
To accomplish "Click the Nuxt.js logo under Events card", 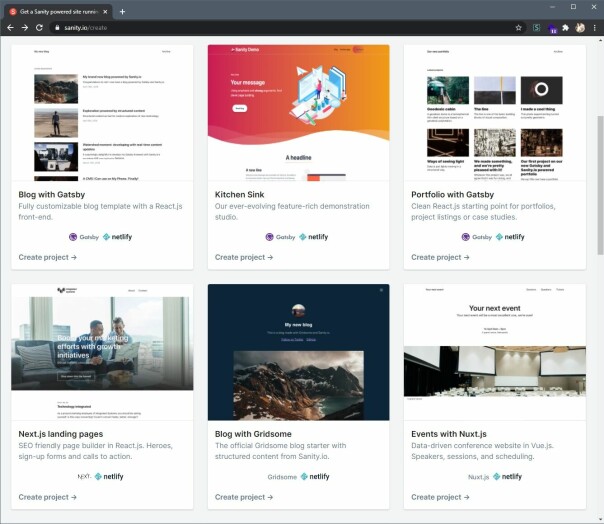I will (478, 477).
